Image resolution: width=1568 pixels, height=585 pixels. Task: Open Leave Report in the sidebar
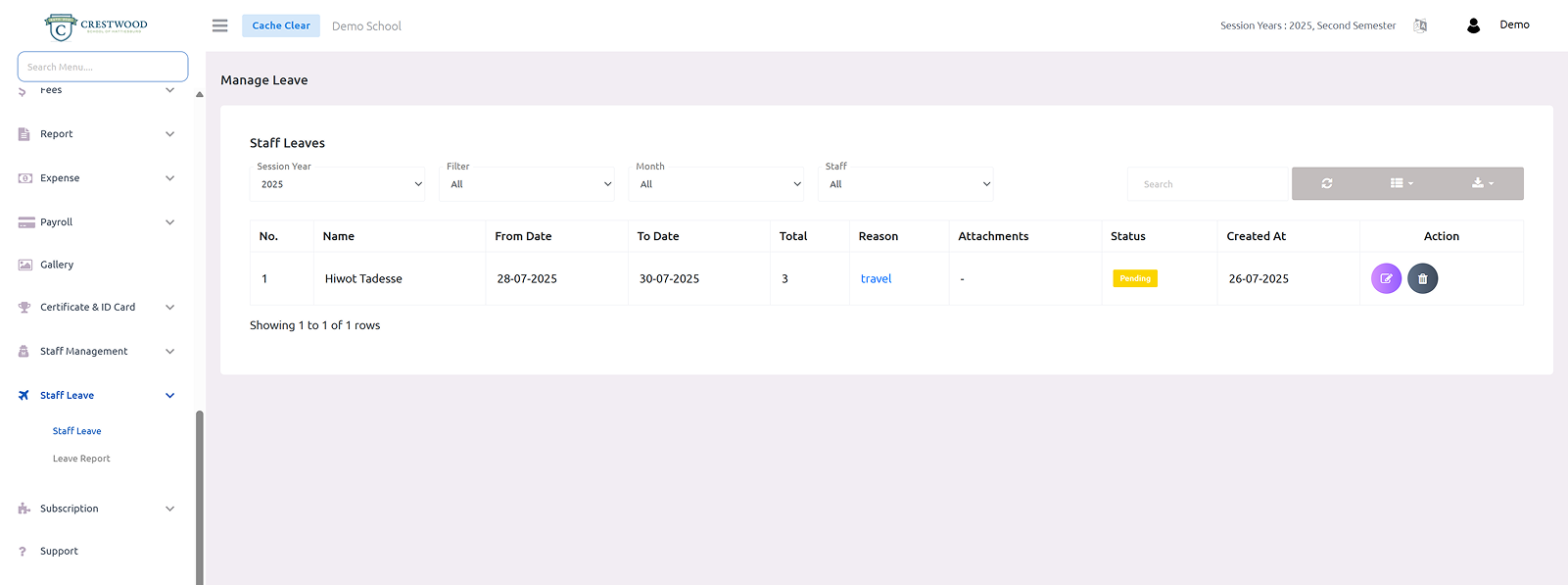(81, 459)
